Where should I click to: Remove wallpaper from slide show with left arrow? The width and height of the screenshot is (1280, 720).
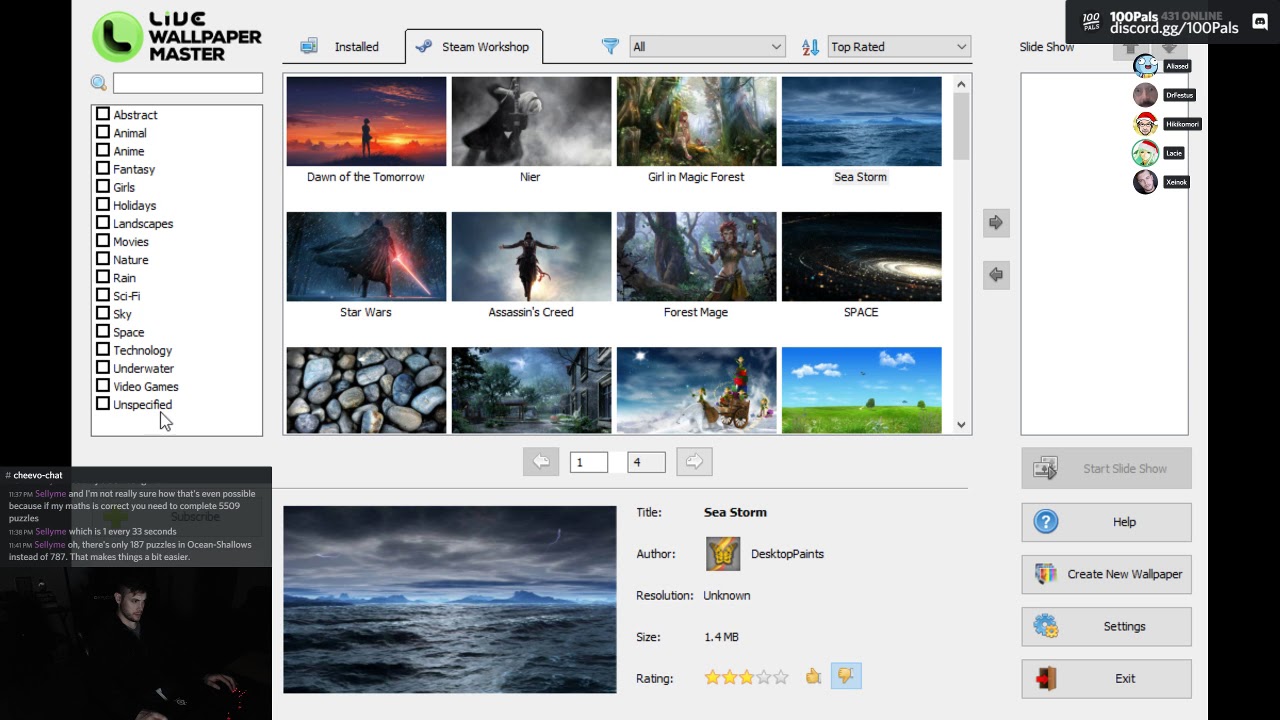pyautogui.click(x=996, y=275)
